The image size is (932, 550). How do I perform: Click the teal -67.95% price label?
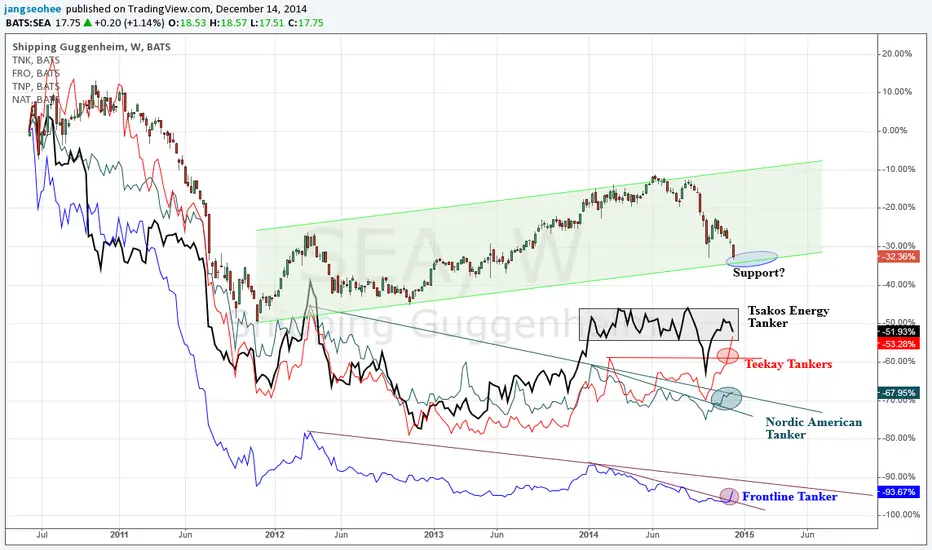[x=899, y=392]
